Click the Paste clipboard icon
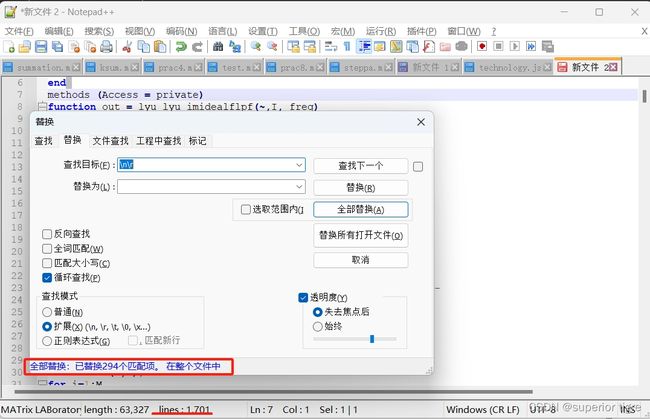The image size is (650, 419). coord(160,47)
